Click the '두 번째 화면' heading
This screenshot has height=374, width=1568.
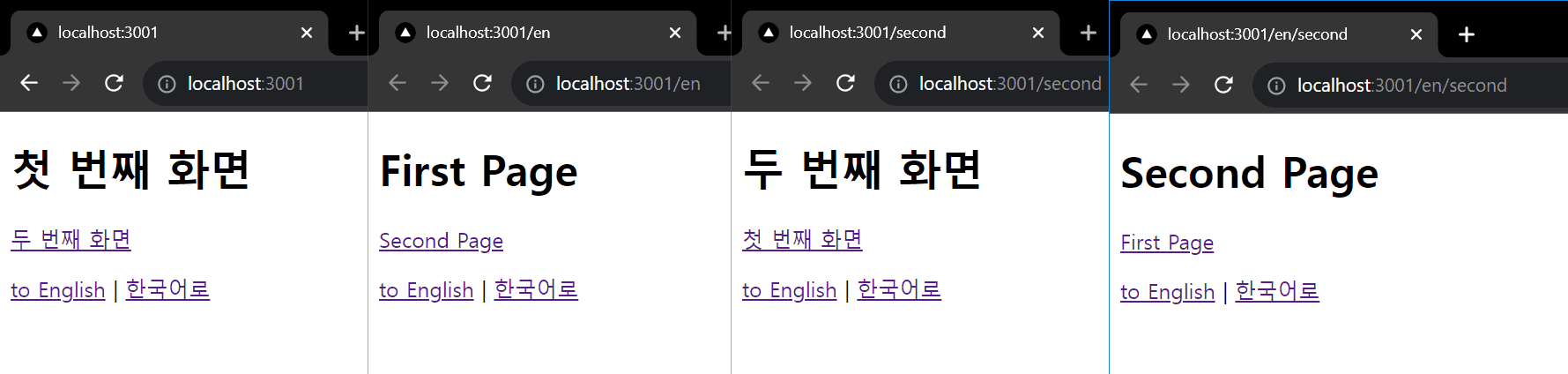pos(862,170)
